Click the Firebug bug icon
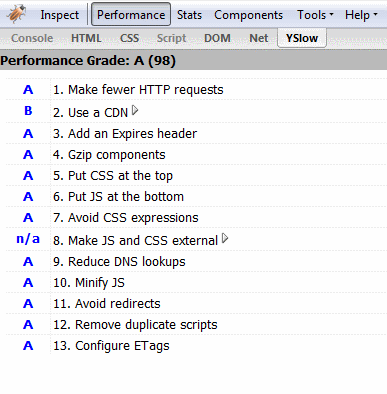The image size is (387, 394). [17, 14]
